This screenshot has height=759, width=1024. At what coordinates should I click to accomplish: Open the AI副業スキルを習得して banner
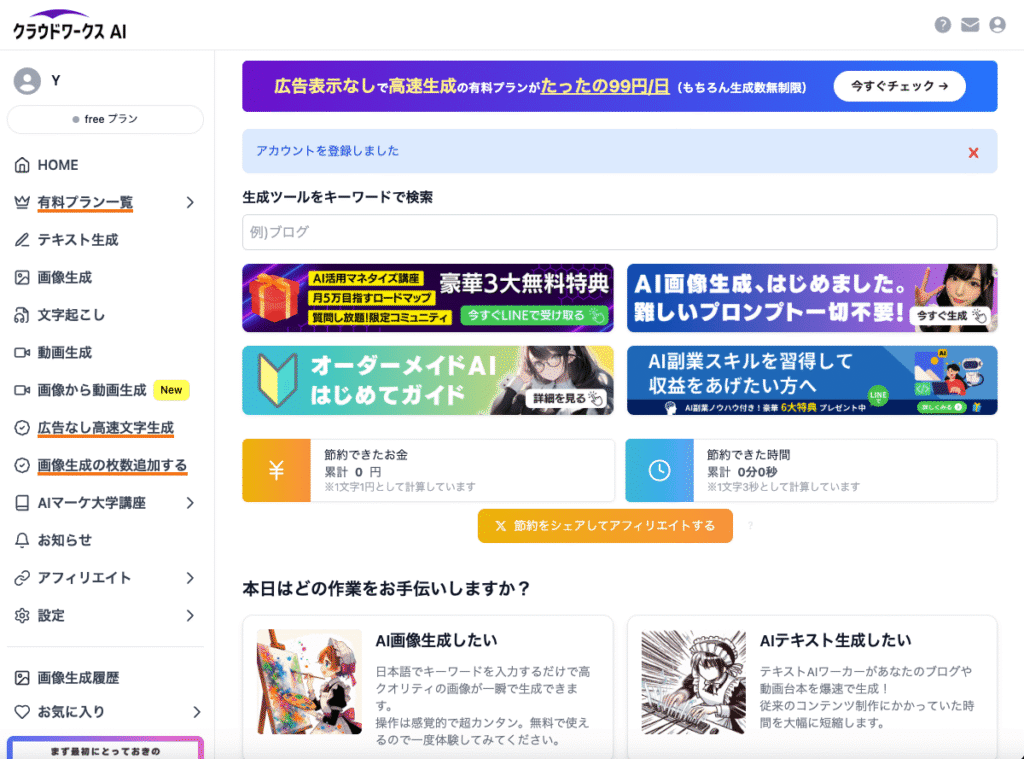pos(812,380)
